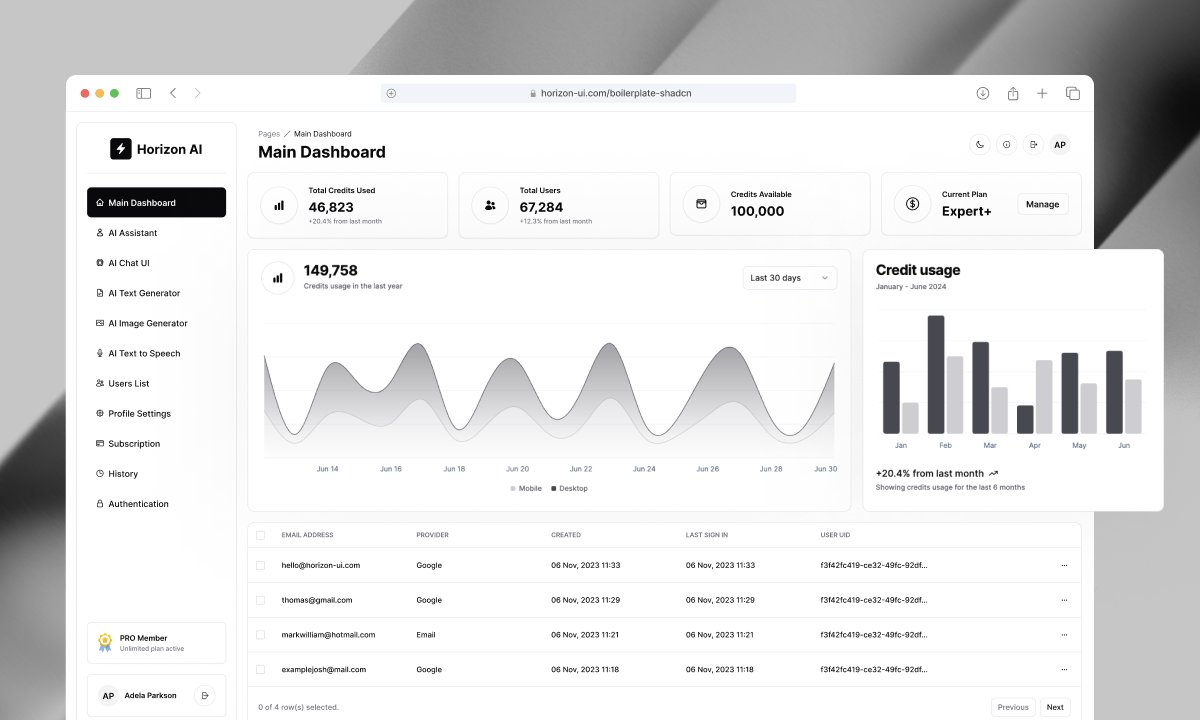Check the examplejosh@mail.com row checkbox

pos(261,669)
